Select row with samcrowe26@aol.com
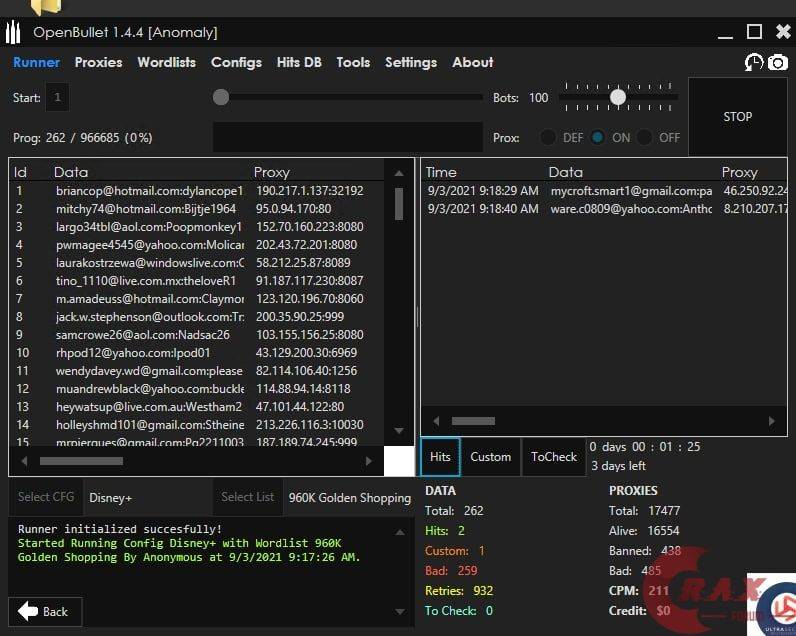The image size is (796, 636). (x=196, y=334)
